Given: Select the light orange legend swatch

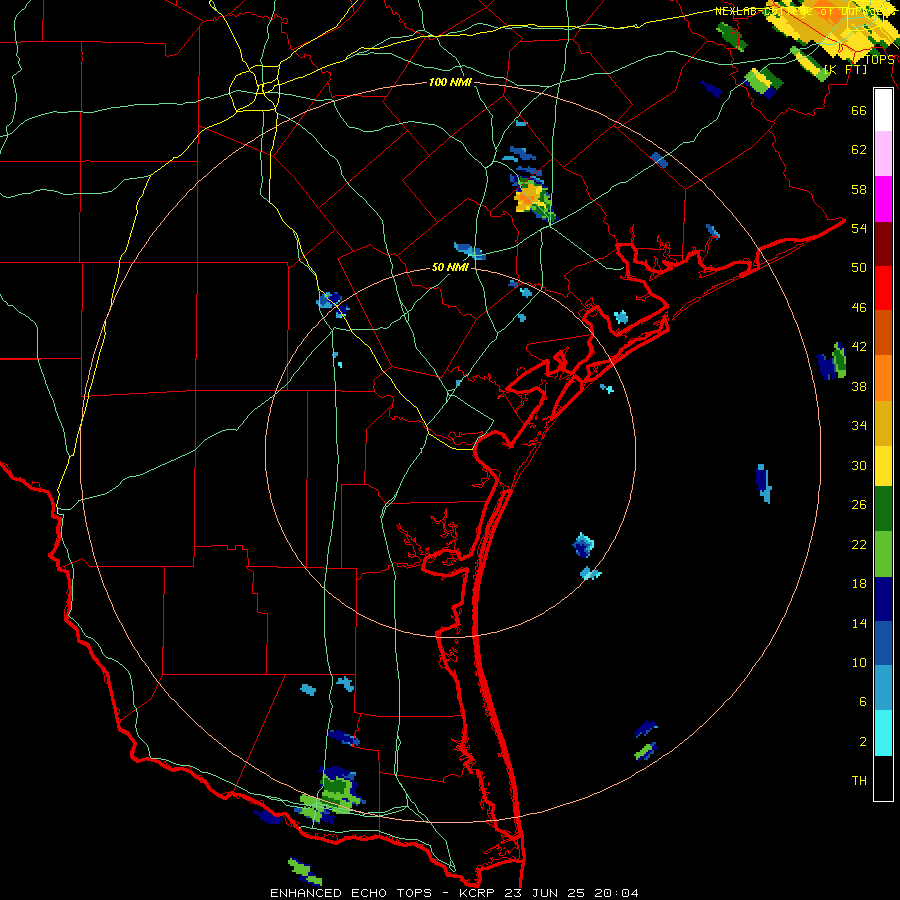Looking at the screenshot, I should (883, 378).
